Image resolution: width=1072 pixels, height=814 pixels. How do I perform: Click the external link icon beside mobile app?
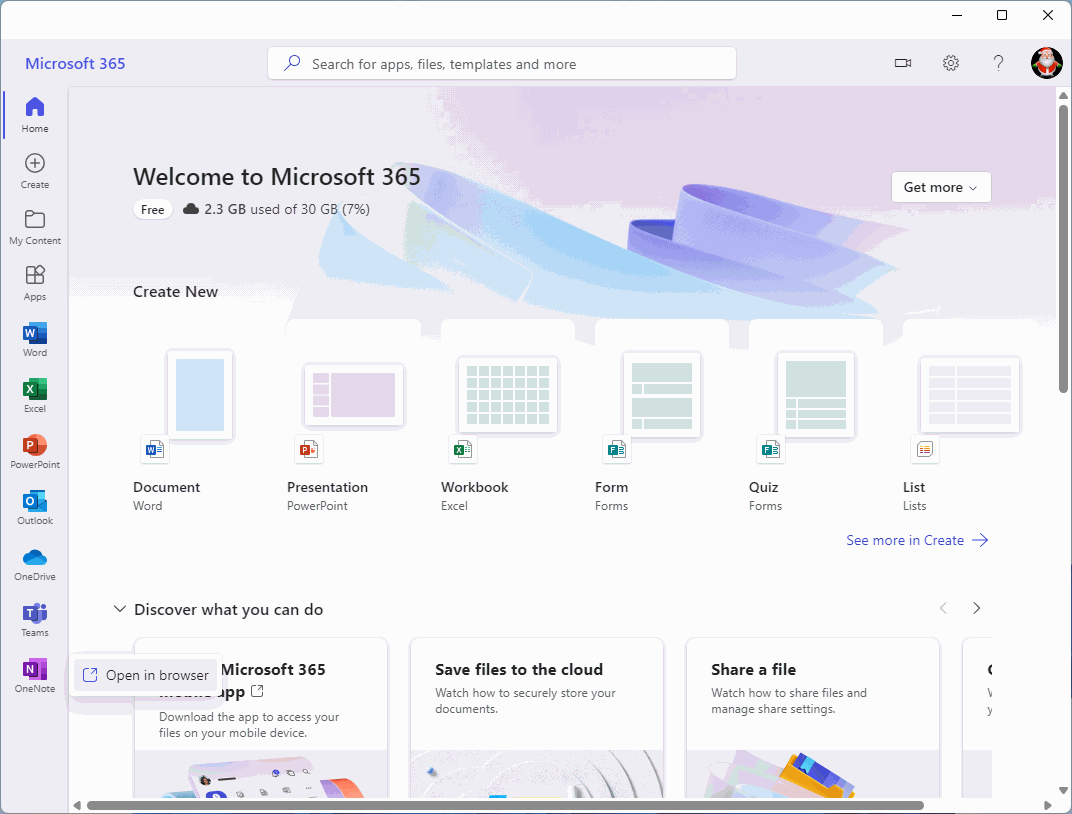(257, 691)
